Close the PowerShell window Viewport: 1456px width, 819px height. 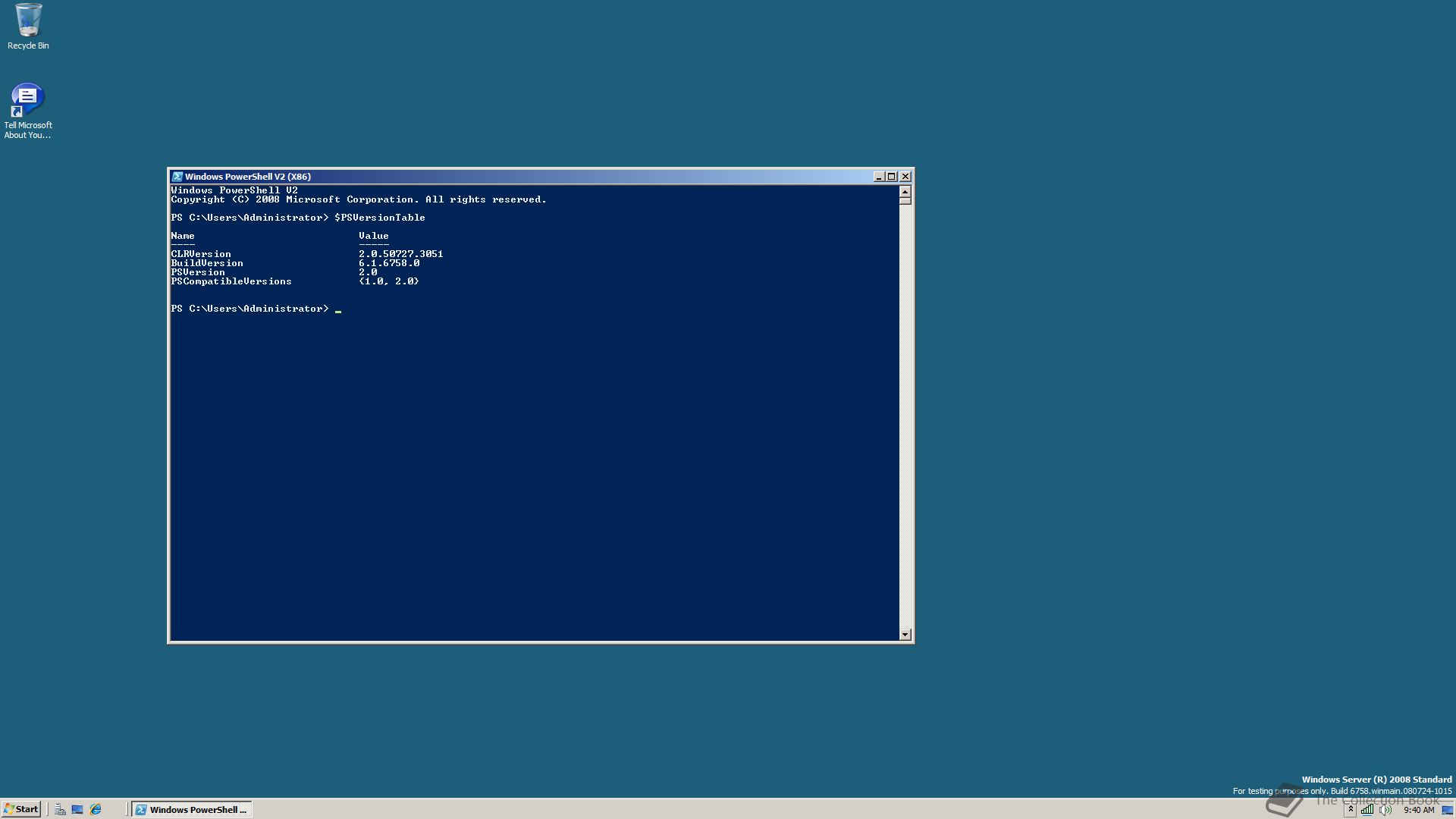point(905,177)
